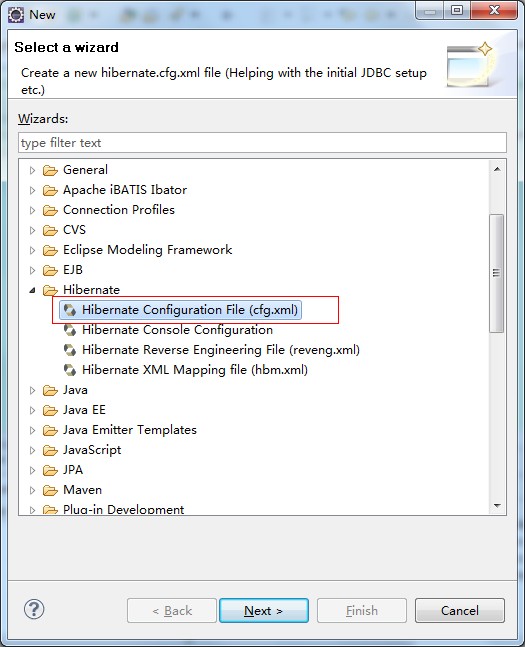Image resolution: width=525 pixels, height=647 pixels.
Task: Select Hibernate XML Mapping file (hbm.xml)
Action: tap(195, 370)
